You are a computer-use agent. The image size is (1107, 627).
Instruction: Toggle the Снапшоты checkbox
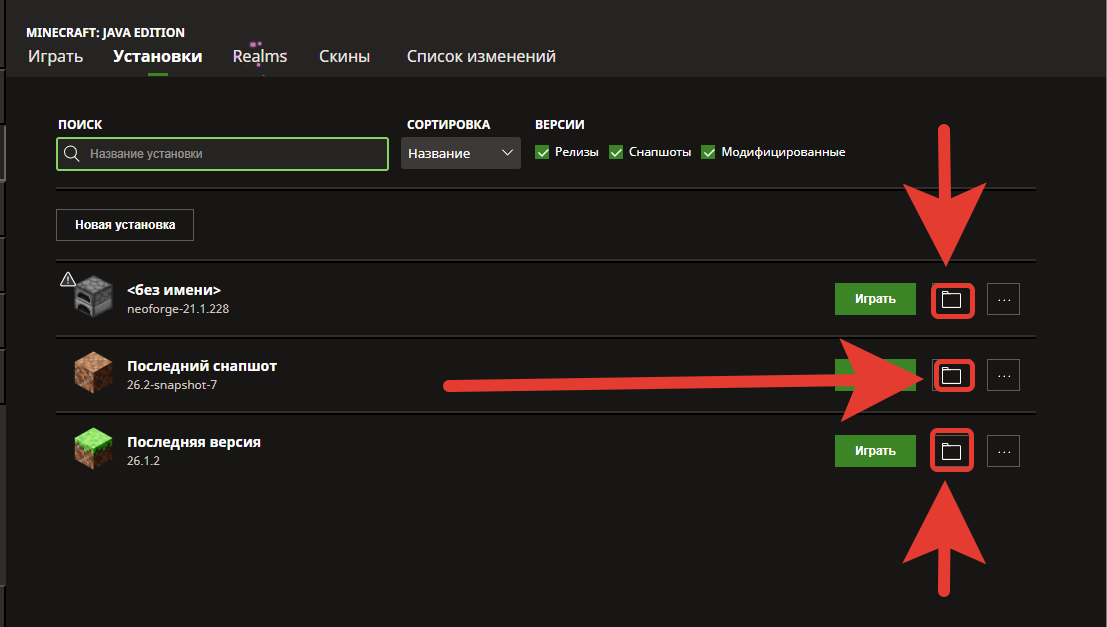pyautogui.click(x=616, y=152)
